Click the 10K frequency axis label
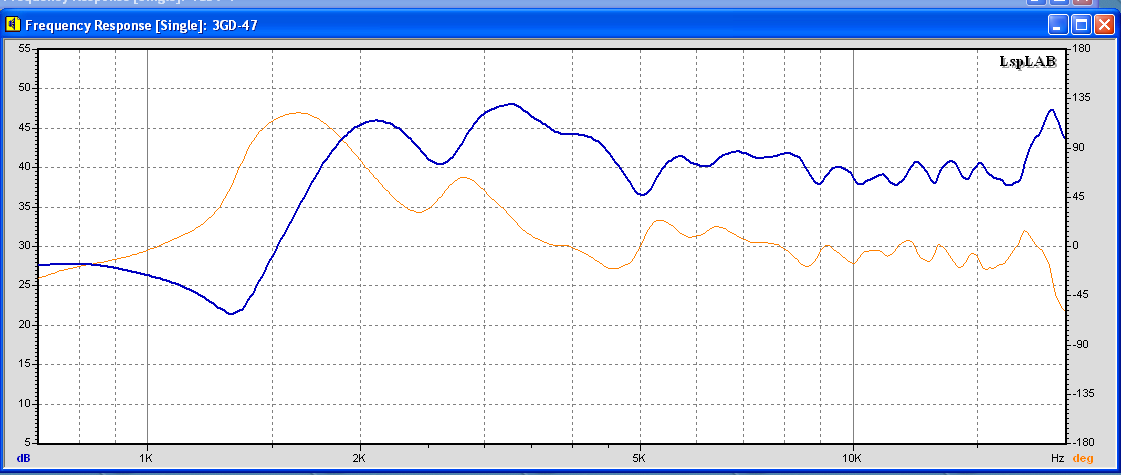The image size is (1121, 475). click(852, 457)
